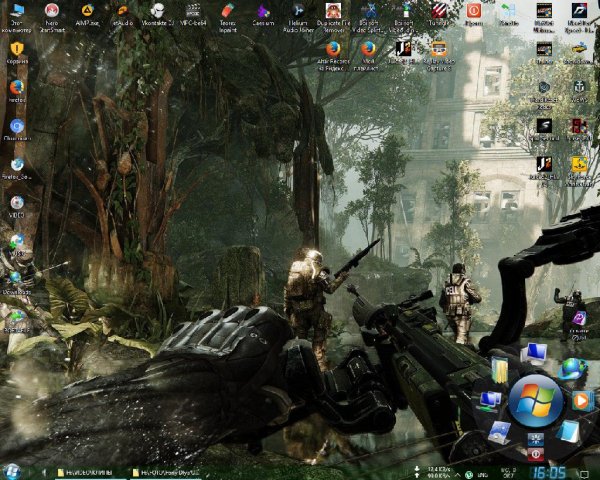
Task: Open the Start button on the taskbar
Action: [x=11, y=472]
